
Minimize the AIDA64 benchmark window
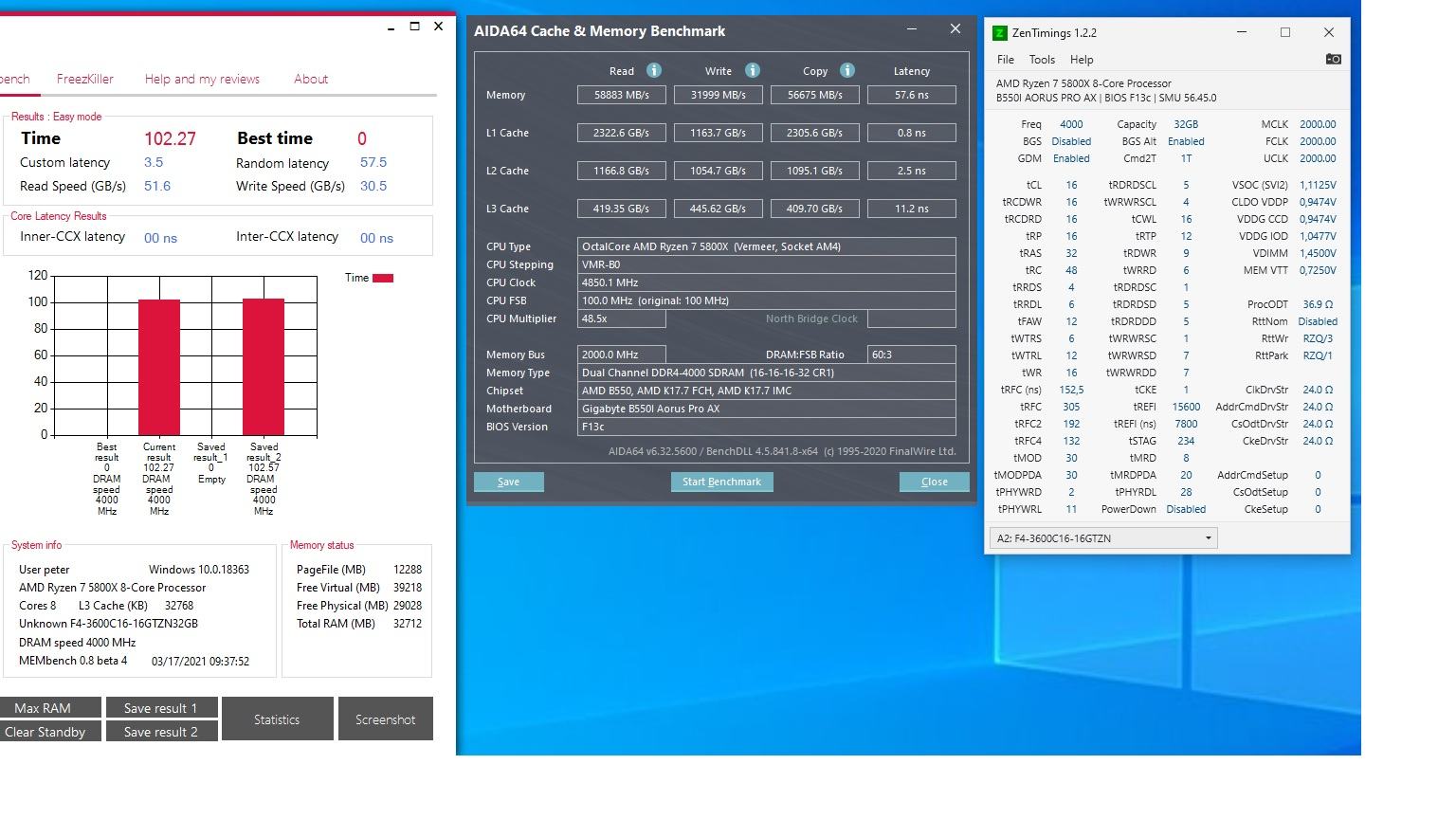912,29
